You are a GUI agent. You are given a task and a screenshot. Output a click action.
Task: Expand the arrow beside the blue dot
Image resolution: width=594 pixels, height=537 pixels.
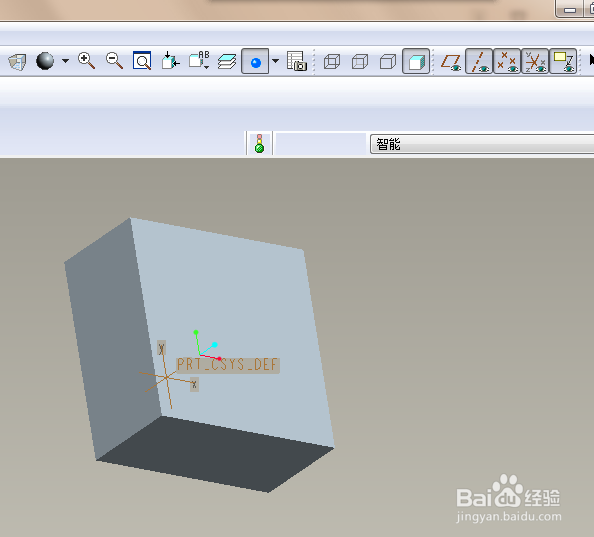[x=275, y=61]
